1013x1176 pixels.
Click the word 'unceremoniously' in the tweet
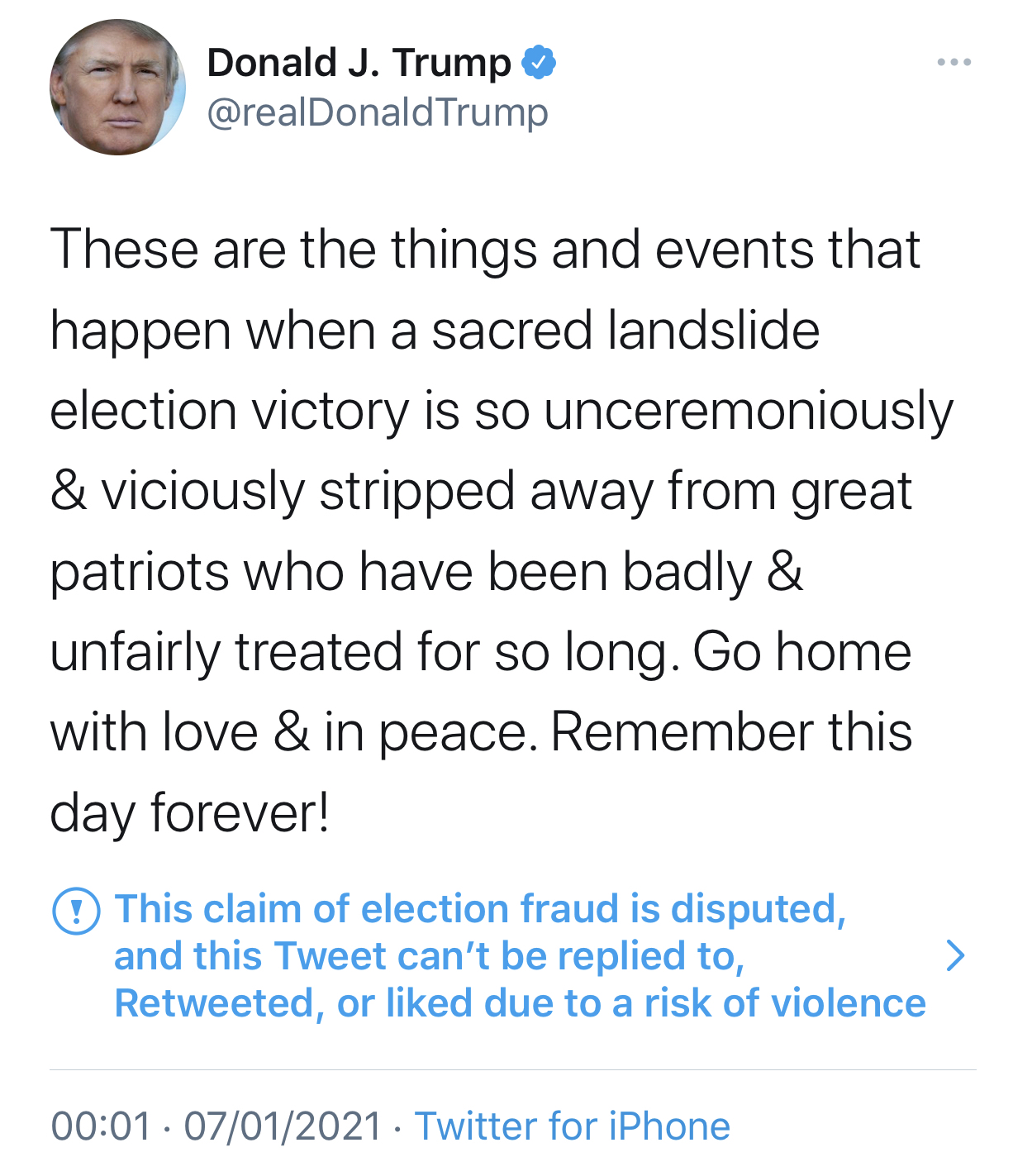coord(748,411)
